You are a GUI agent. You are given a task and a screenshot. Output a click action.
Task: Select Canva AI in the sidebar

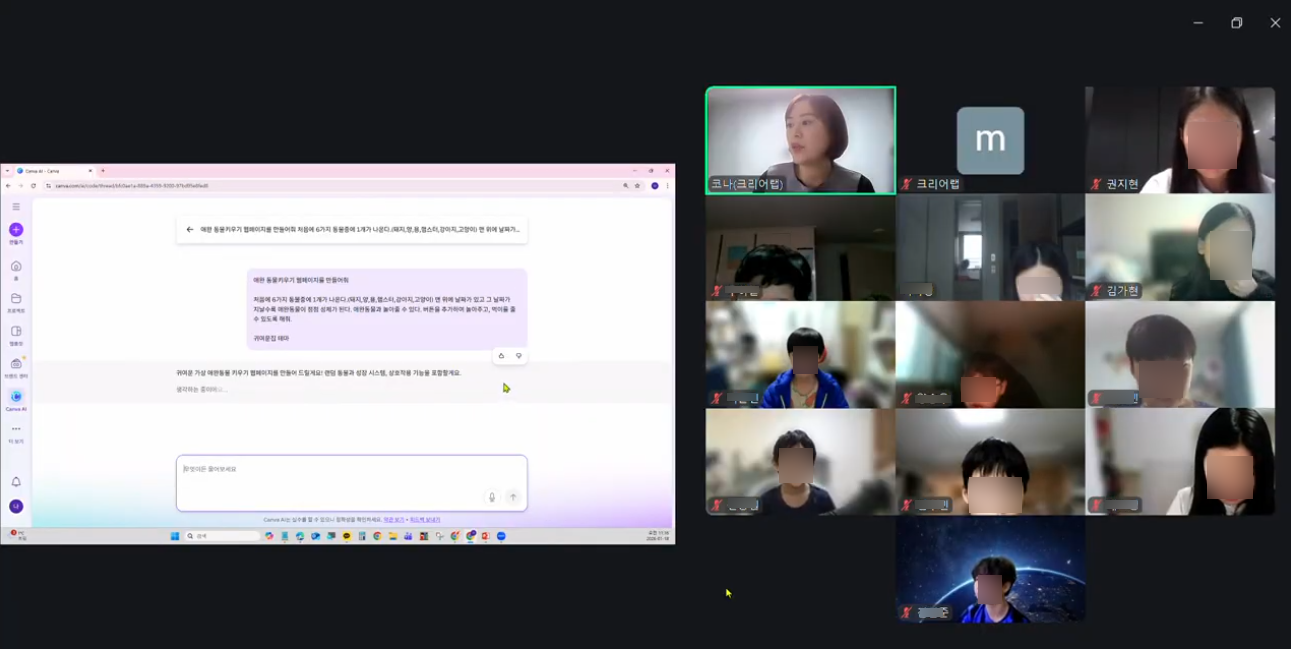(x=16, y=398)
